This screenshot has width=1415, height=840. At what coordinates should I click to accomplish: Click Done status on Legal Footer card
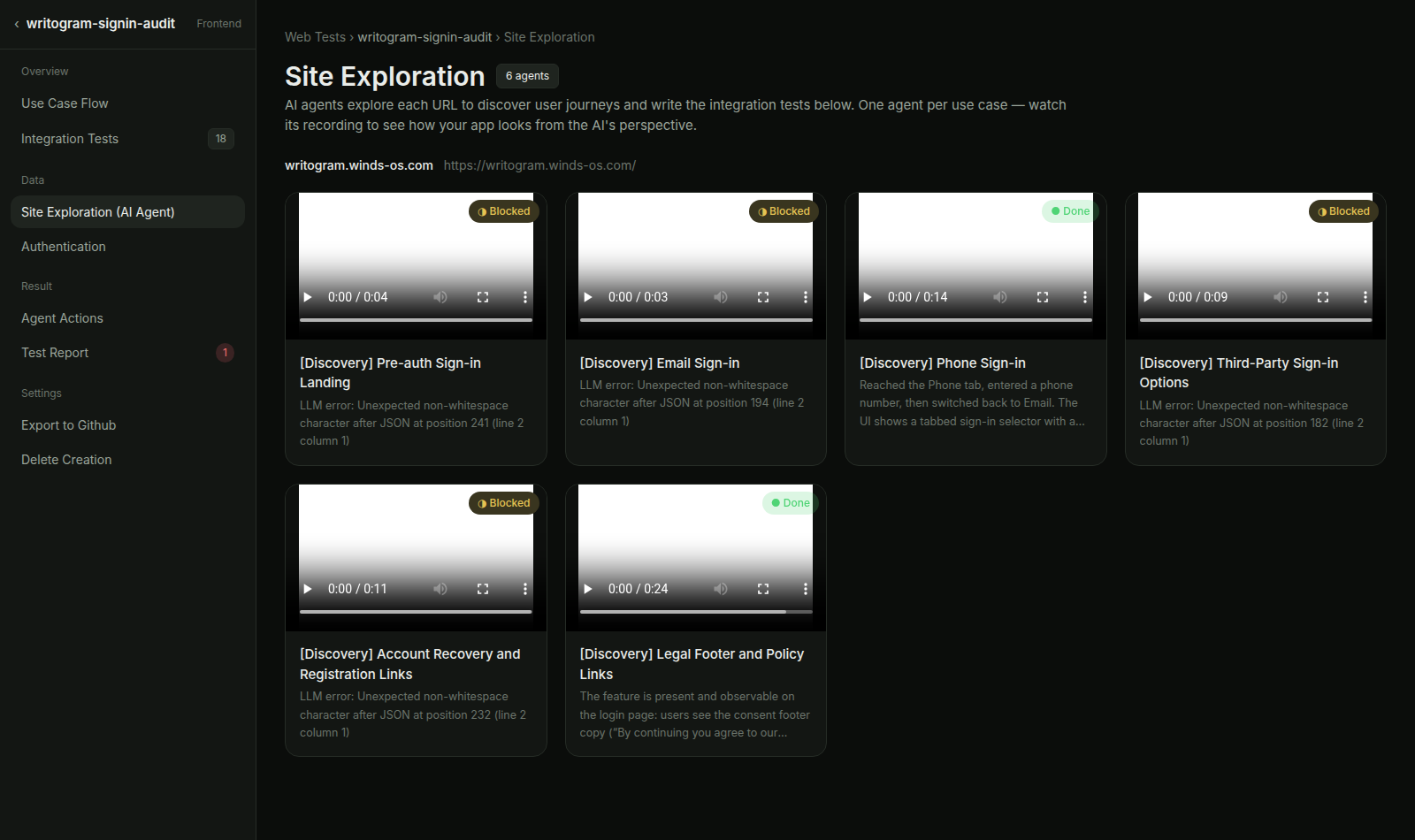791,503
